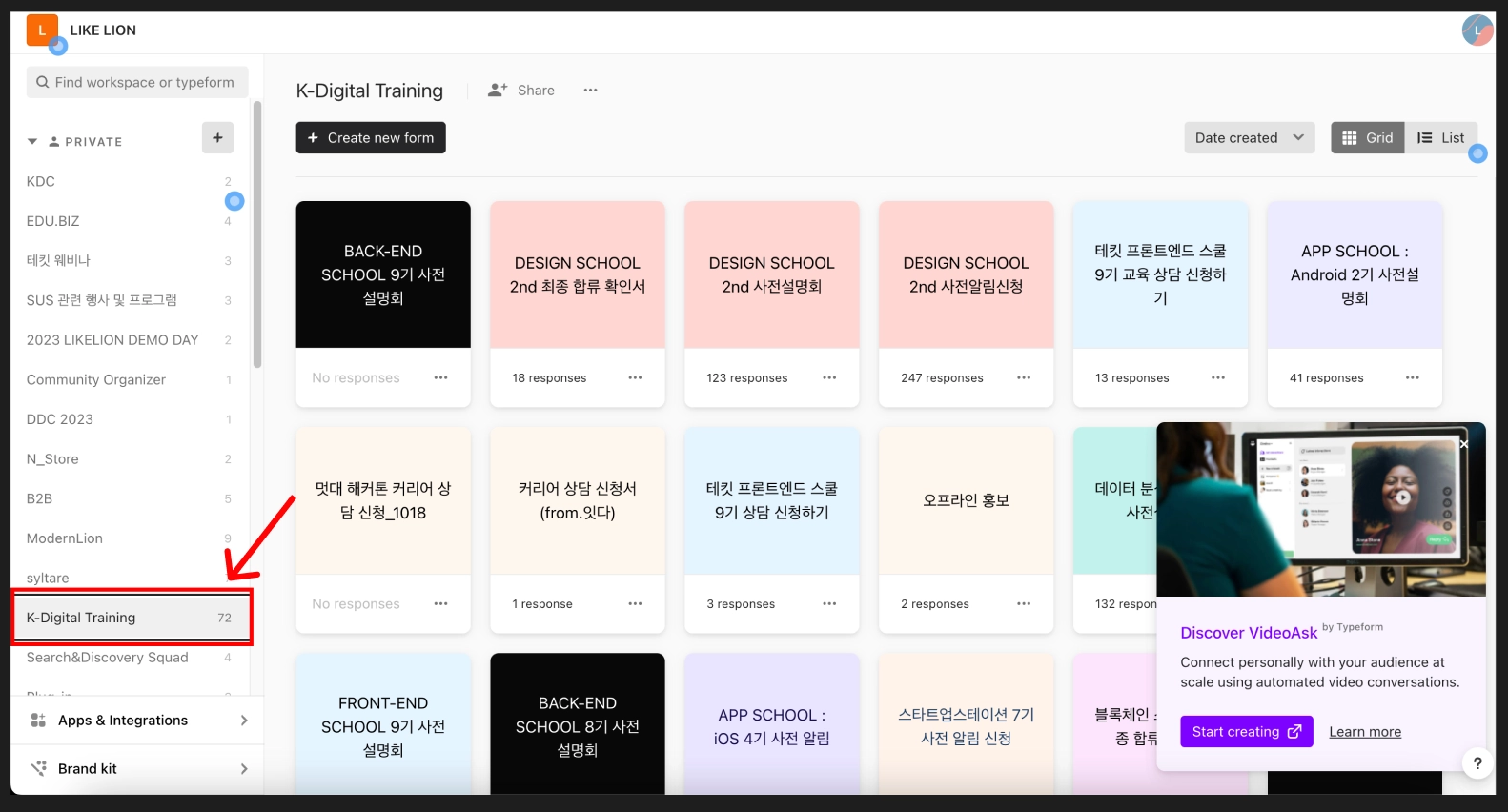The width and height of the screenshot is (1508, 812).
Task: Open DESIGN SCHOOL 2nd 최종 합류 확인서 form
Action: click(578, 274)
